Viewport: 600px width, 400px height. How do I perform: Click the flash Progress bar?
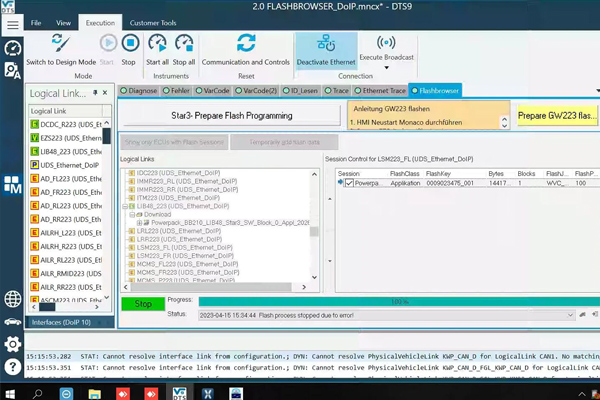(x=398, y=300)
